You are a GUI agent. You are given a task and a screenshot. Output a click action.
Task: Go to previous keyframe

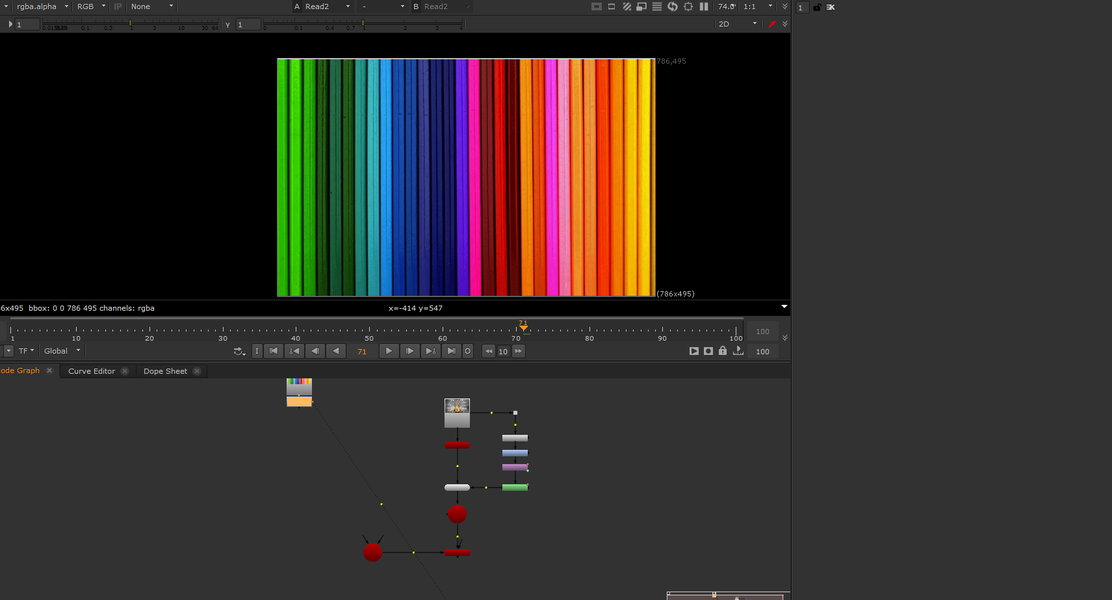(x=294, y=351)
